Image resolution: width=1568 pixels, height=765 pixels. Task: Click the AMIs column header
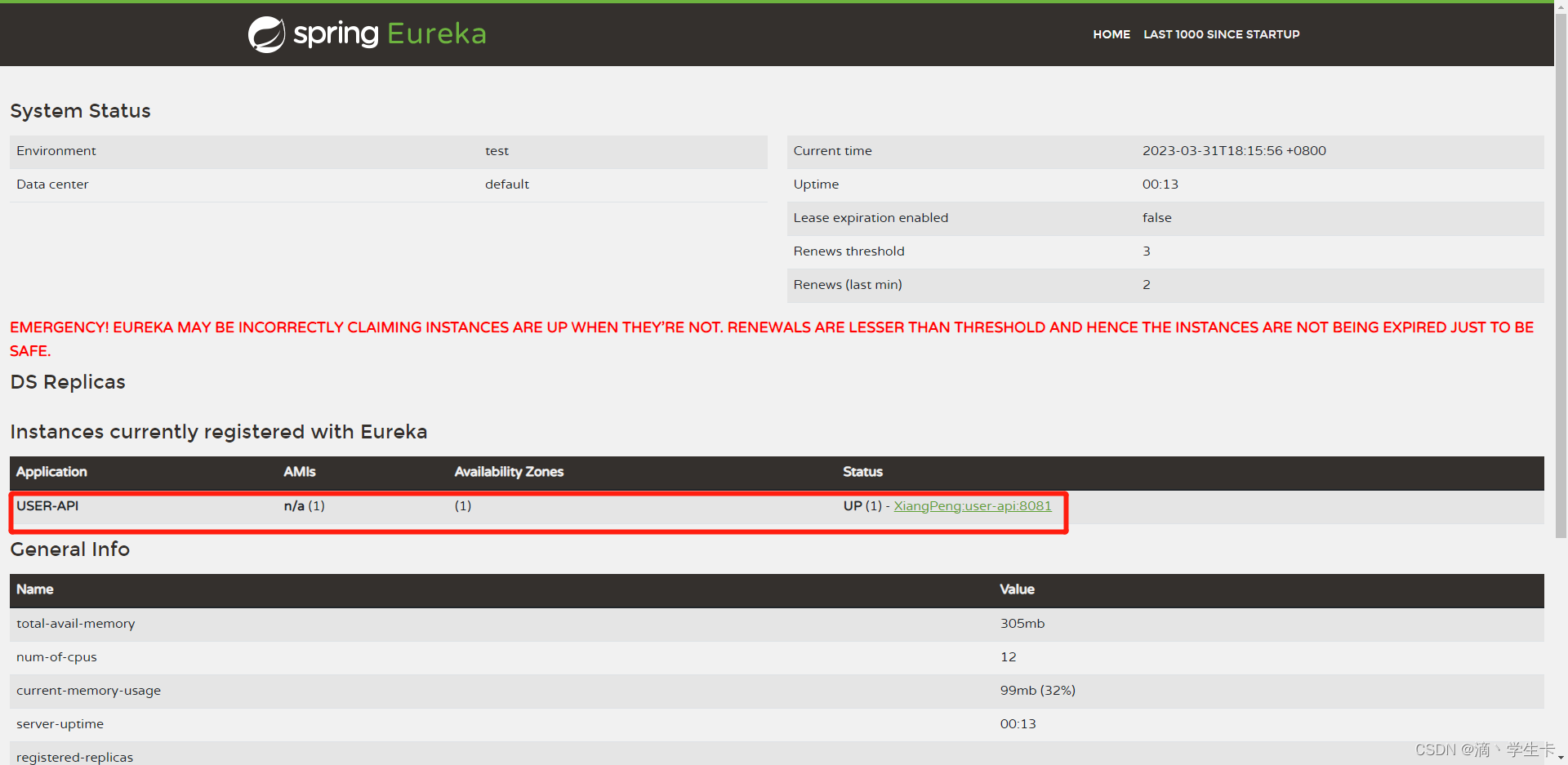click(300, 472)
